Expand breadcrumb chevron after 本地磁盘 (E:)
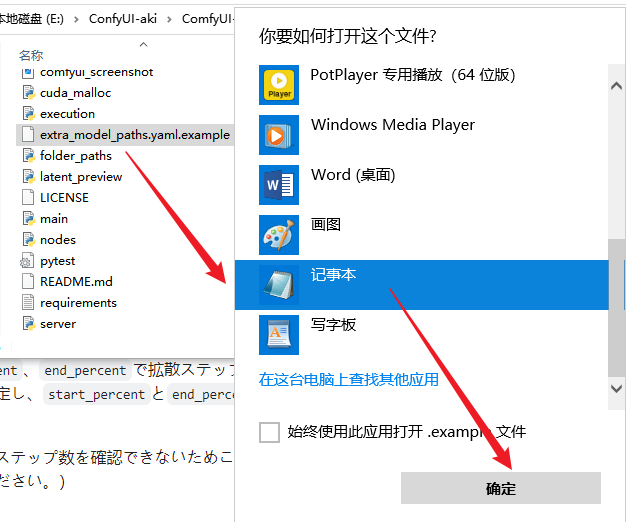Viewport: 626px width, 522px height. [x=76, y=19]
